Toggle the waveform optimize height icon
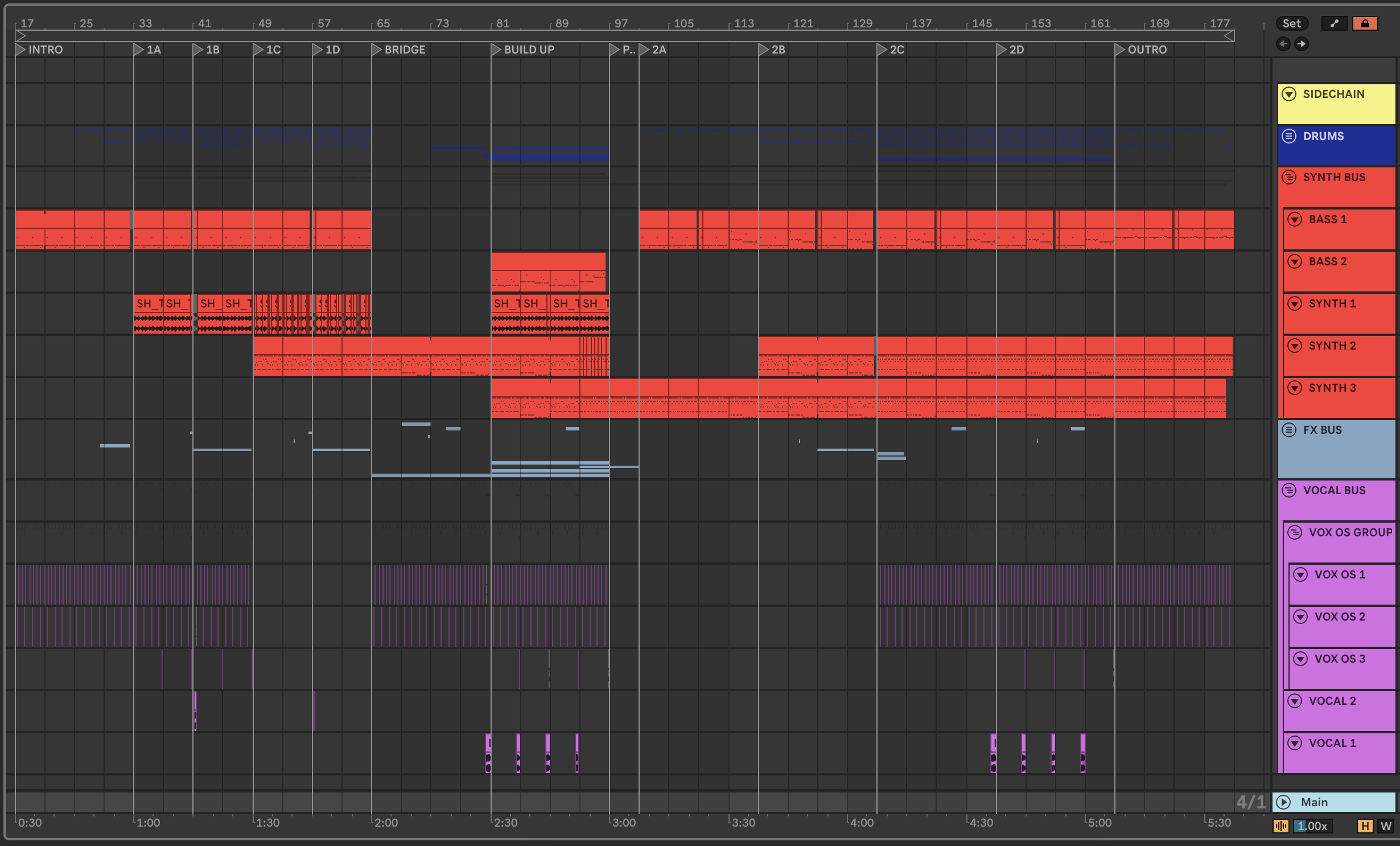 (1281, 826)
